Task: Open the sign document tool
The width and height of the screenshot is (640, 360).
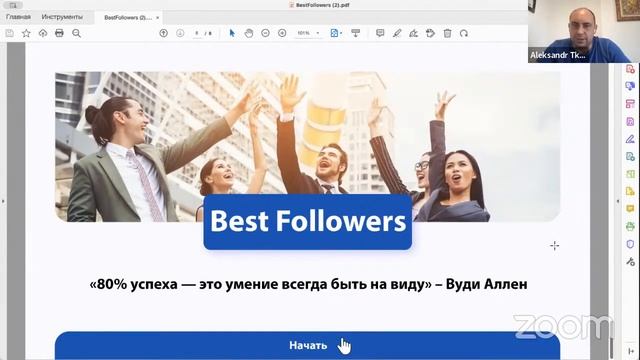Action: [x=413, y=33]
